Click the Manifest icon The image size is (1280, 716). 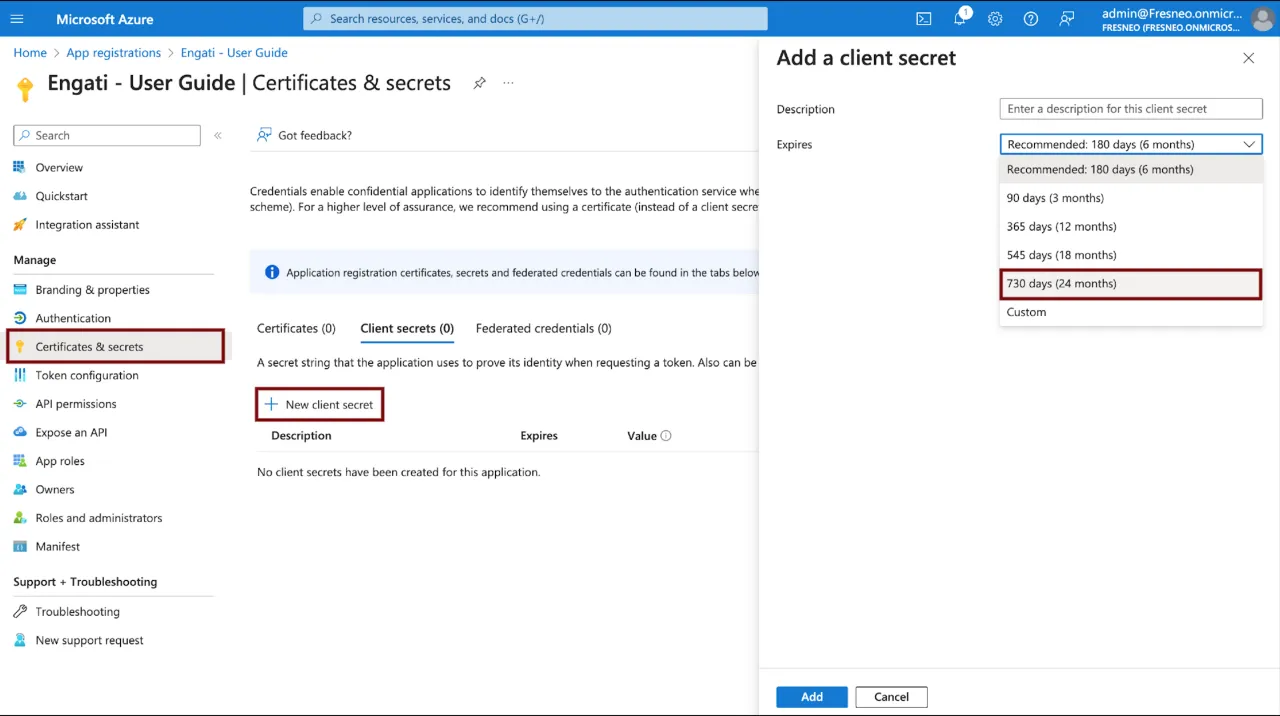(19, 546)
